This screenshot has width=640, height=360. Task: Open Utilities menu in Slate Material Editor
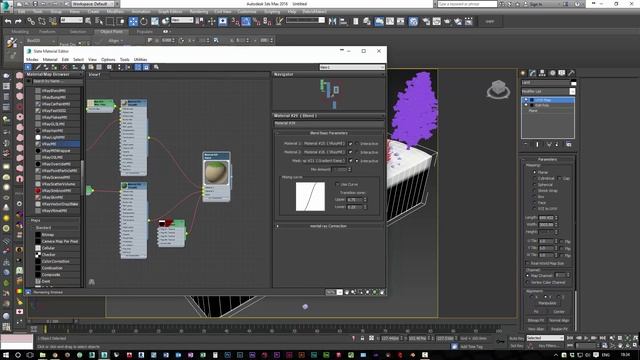[140, 60]
